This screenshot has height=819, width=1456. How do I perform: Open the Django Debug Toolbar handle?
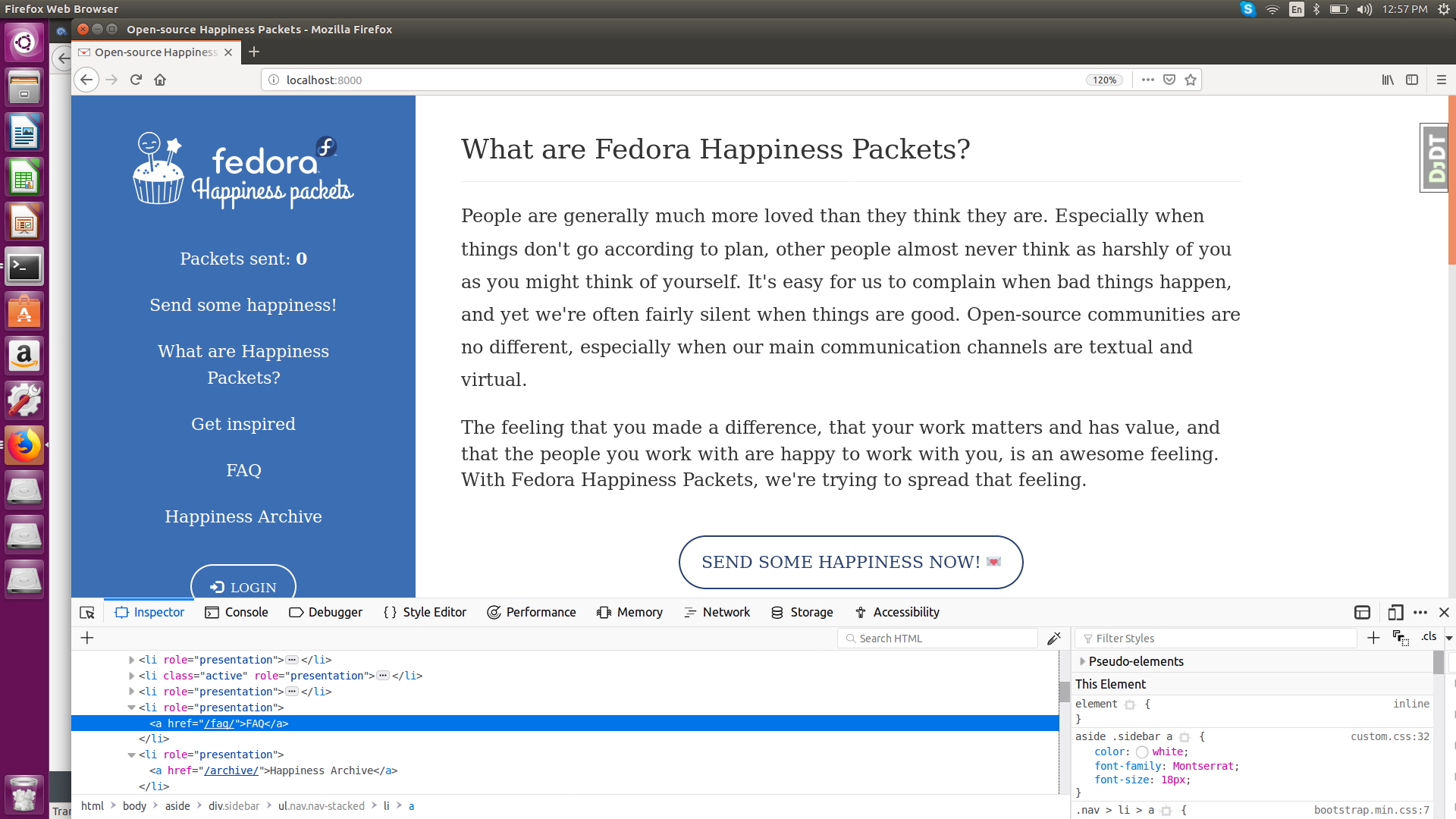pyautogui.click(x=1435, y=158)
